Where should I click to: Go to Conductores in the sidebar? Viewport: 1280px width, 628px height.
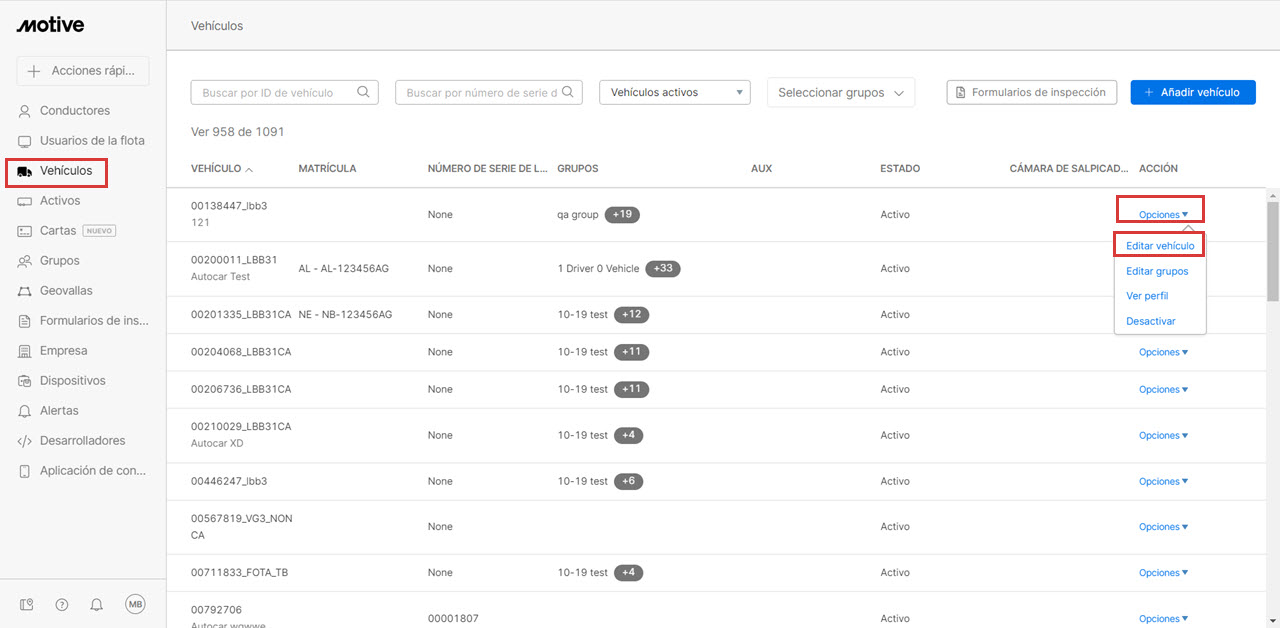74,111
